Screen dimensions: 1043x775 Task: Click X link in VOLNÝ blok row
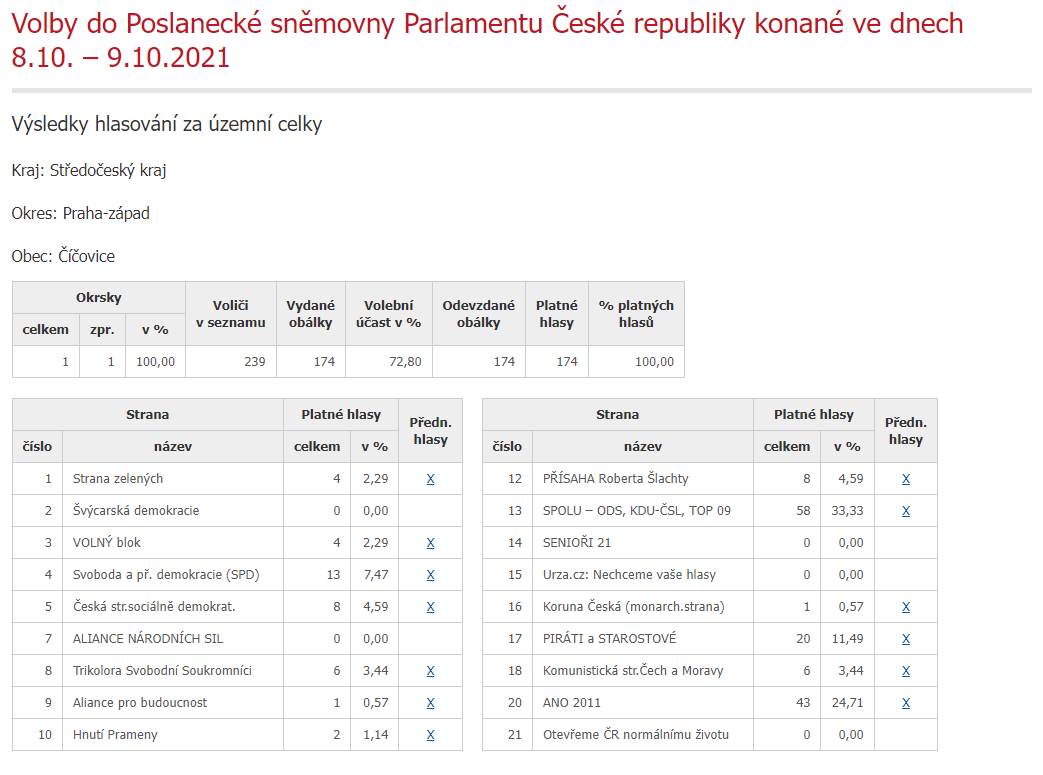[430, 543]
